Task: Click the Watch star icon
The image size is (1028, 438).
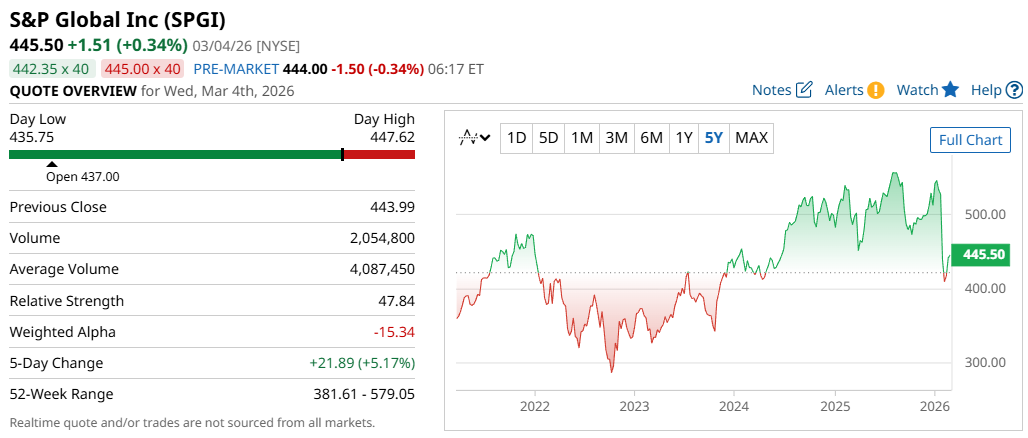Action: pos(950,90)
